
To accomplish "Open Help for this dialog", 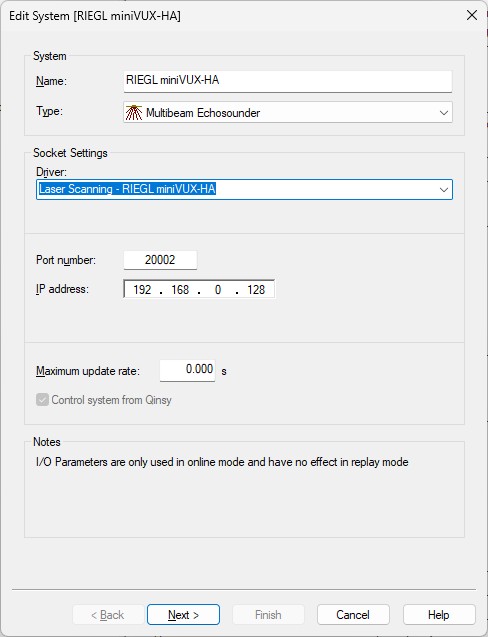I will click(x=439, y=615).
